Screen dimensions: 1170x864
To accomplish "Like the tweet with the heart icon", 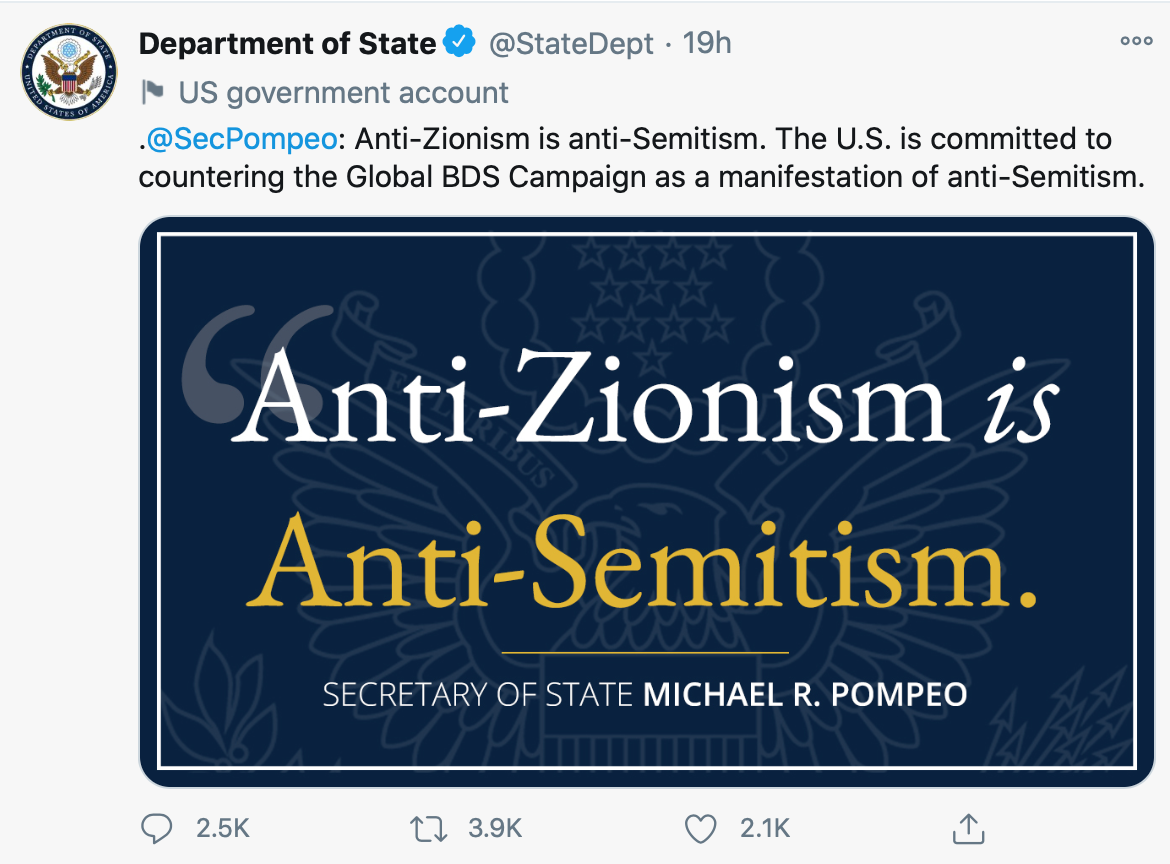I will coord(701,828).
